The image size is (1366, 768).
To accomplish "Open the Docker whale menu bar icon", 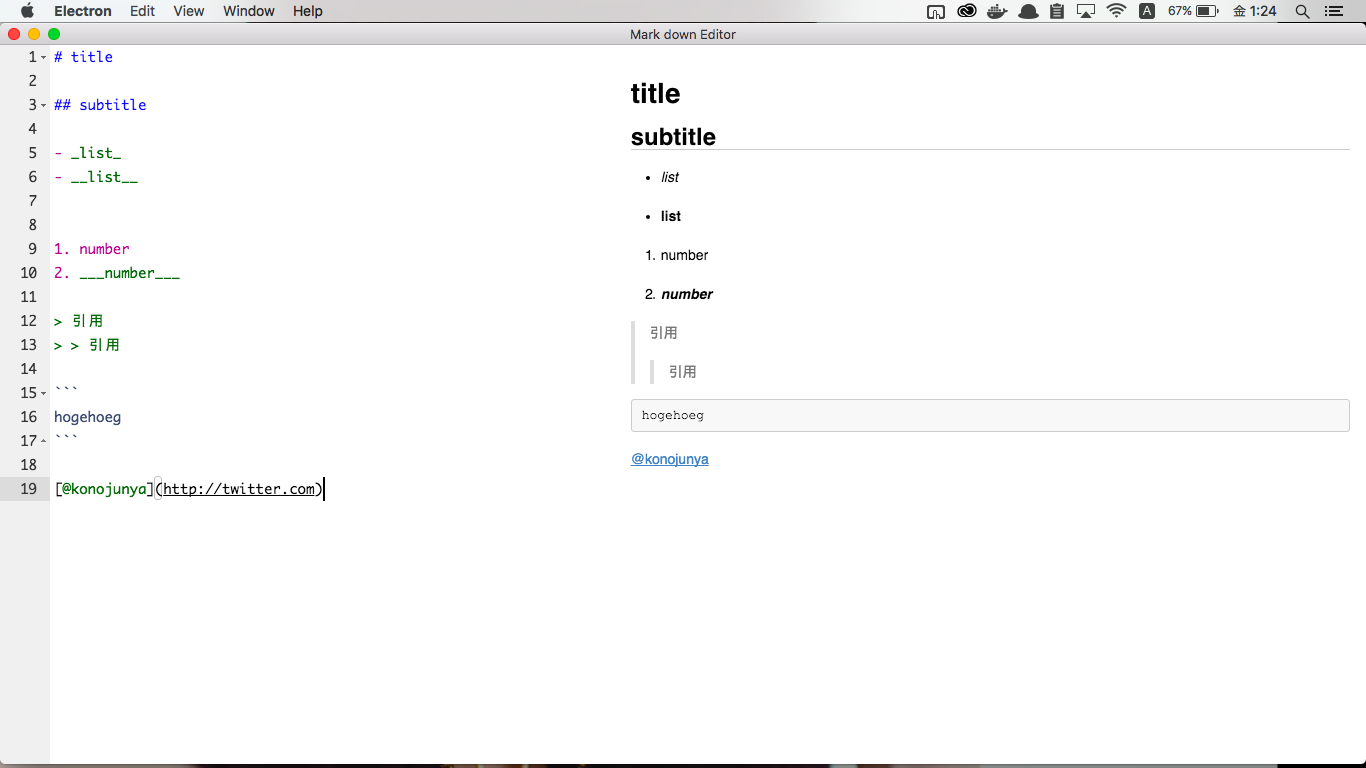I will pos(996,11).
